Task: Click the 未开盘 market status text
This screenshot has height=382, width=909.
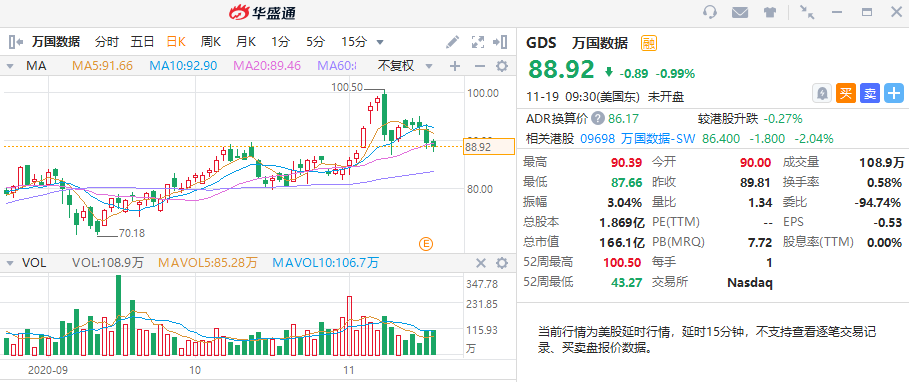Action: tap(666, 97)
